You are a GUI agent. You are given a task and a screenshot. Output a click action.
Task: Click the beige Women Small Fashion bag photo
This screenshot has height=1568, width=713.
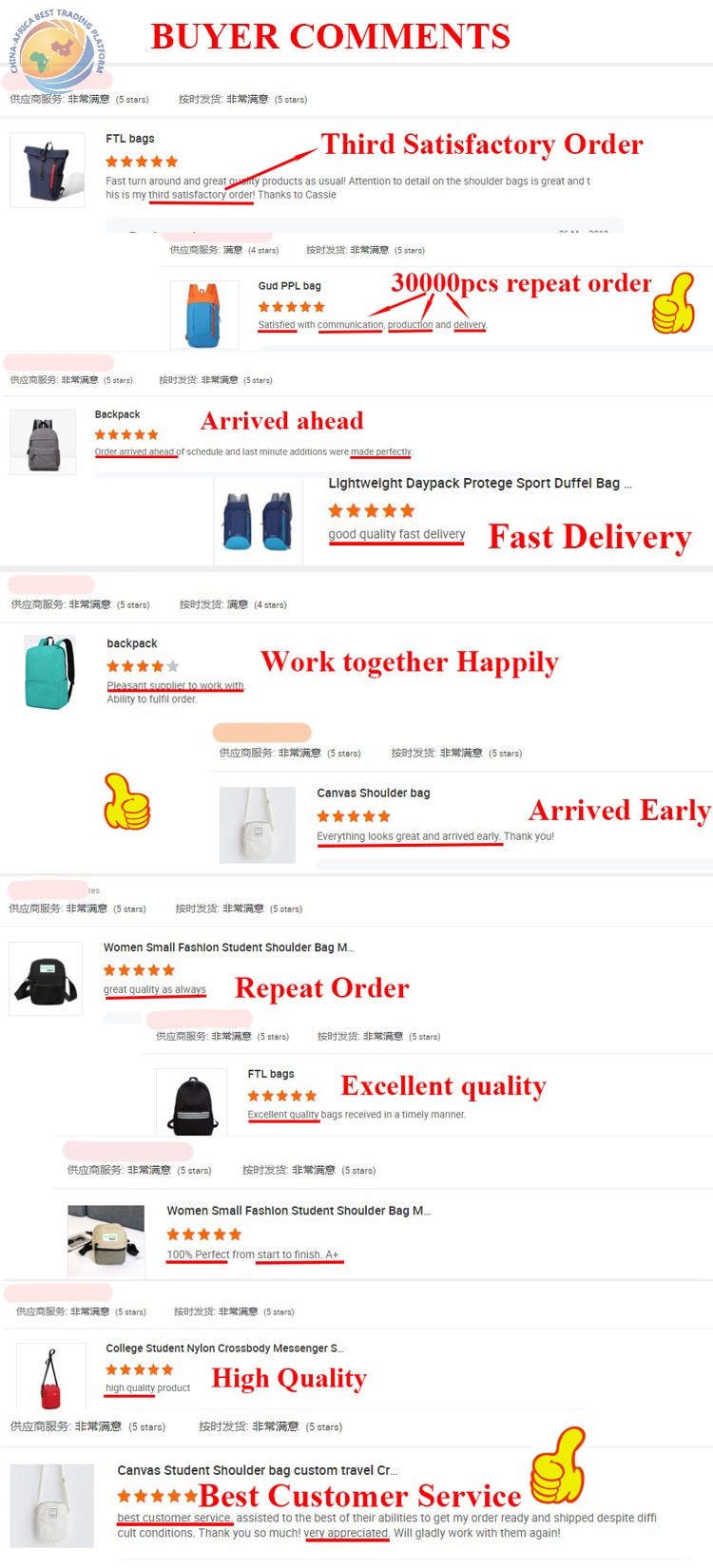tap(106, 1241)
